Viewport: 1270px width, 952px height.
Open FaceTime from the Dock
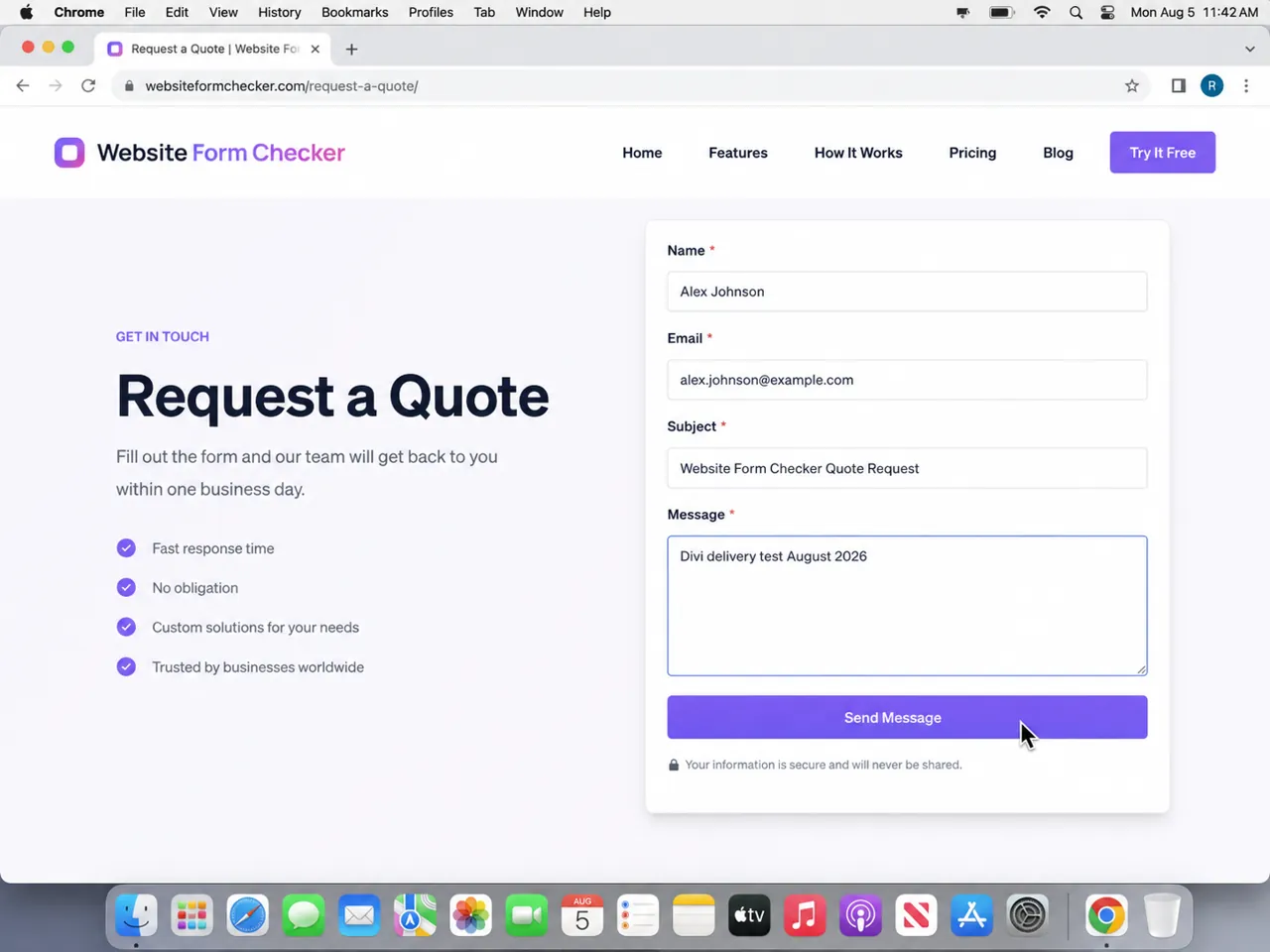[x=527, y=915]
